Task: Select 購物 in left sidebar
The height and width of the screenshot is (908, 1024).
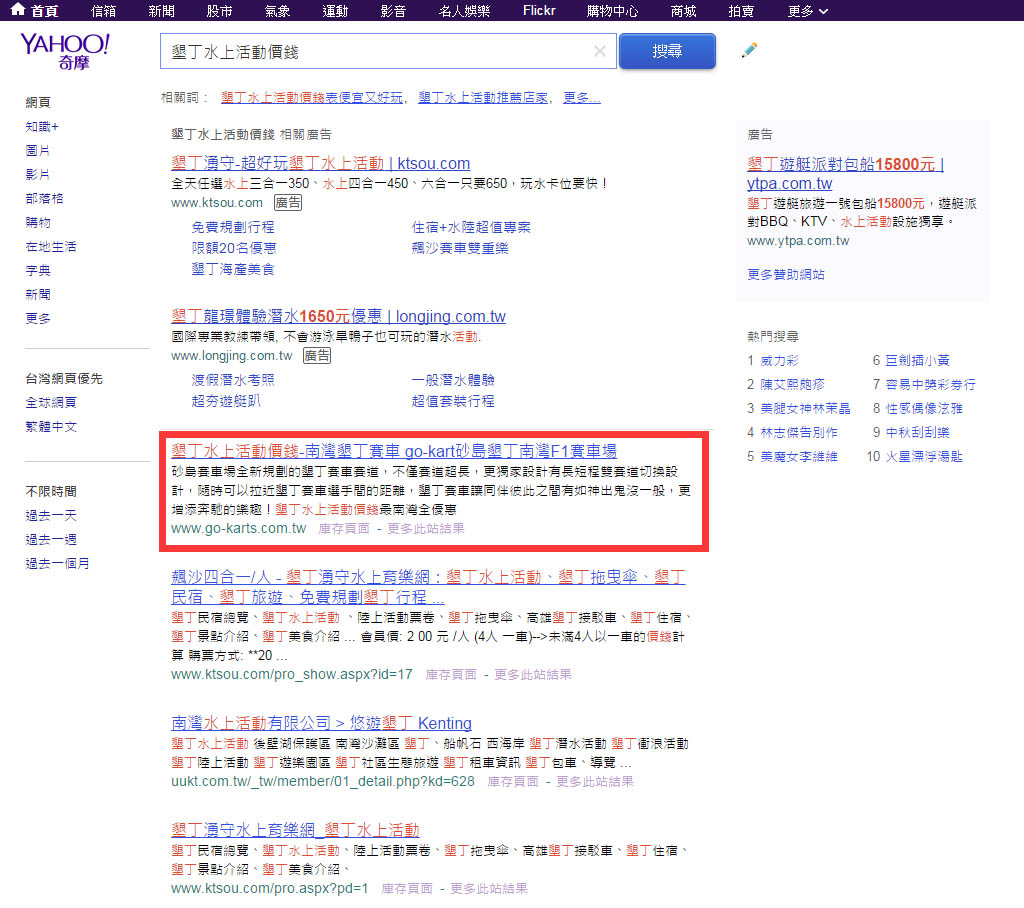Action: coord(37,223)
